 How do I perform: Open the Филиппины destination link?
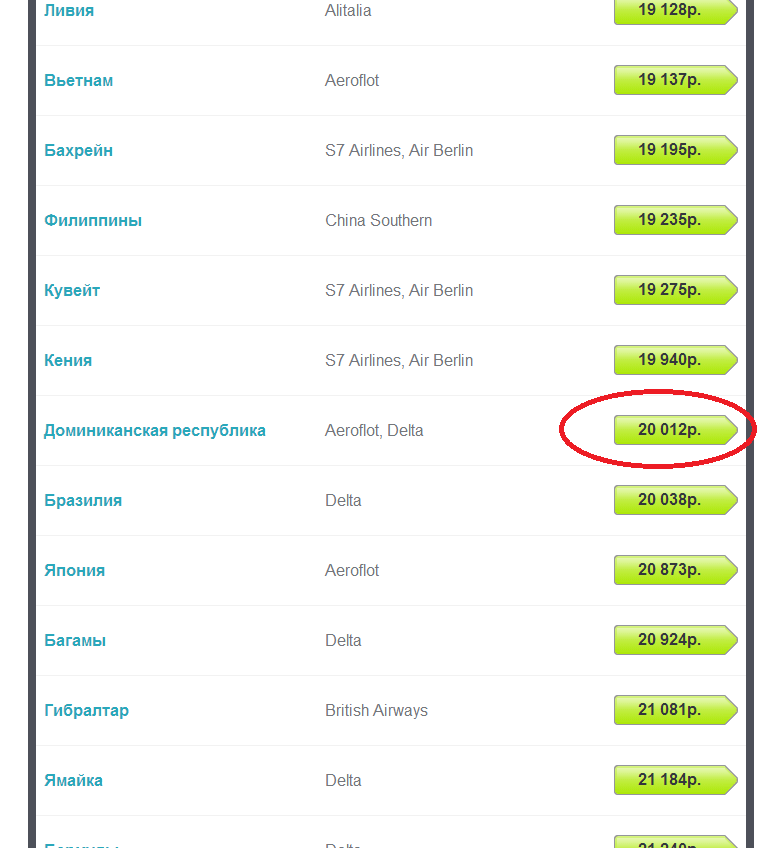point(93,221)
